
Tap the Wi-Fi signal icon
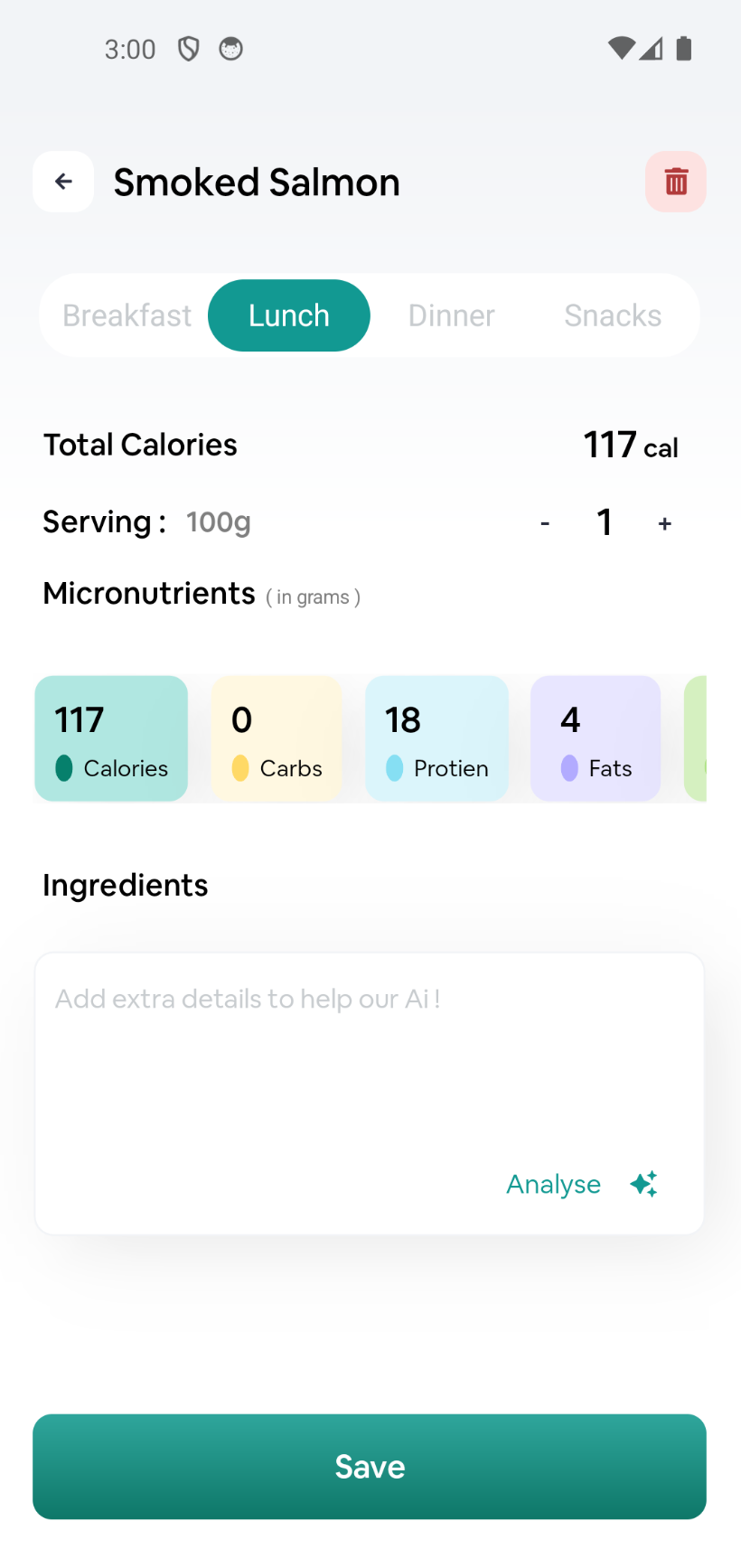pyautogui.click(x=621, y=49)
